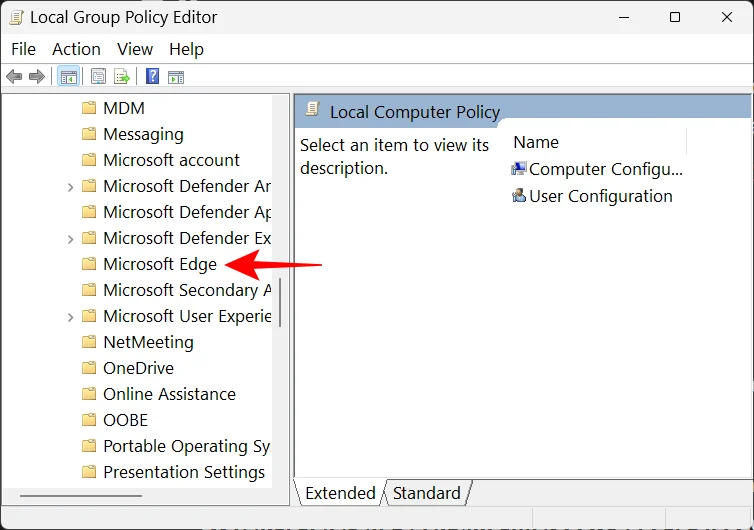Click the Local Group Policy Editor title icon
This screenshot has height=530, width=754.
pyautogui.click(x=16, y=17)
